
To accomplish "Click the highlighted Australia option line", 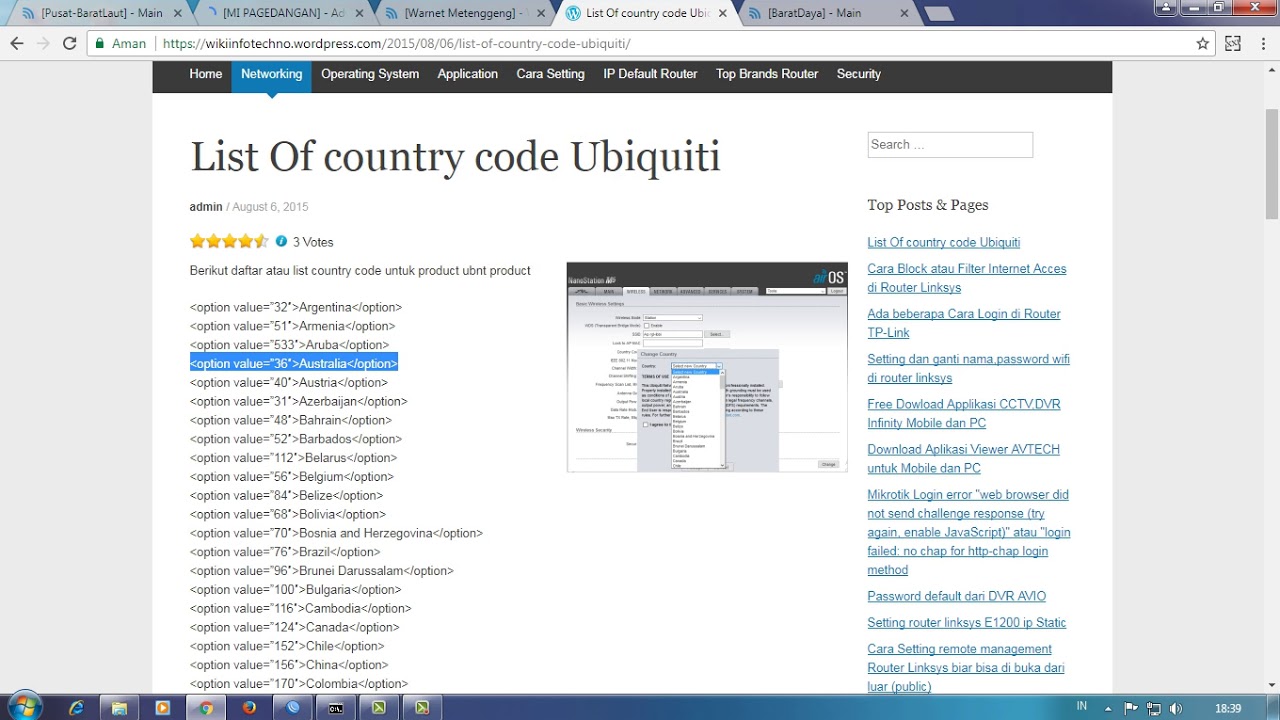I will tap(294, 364).
